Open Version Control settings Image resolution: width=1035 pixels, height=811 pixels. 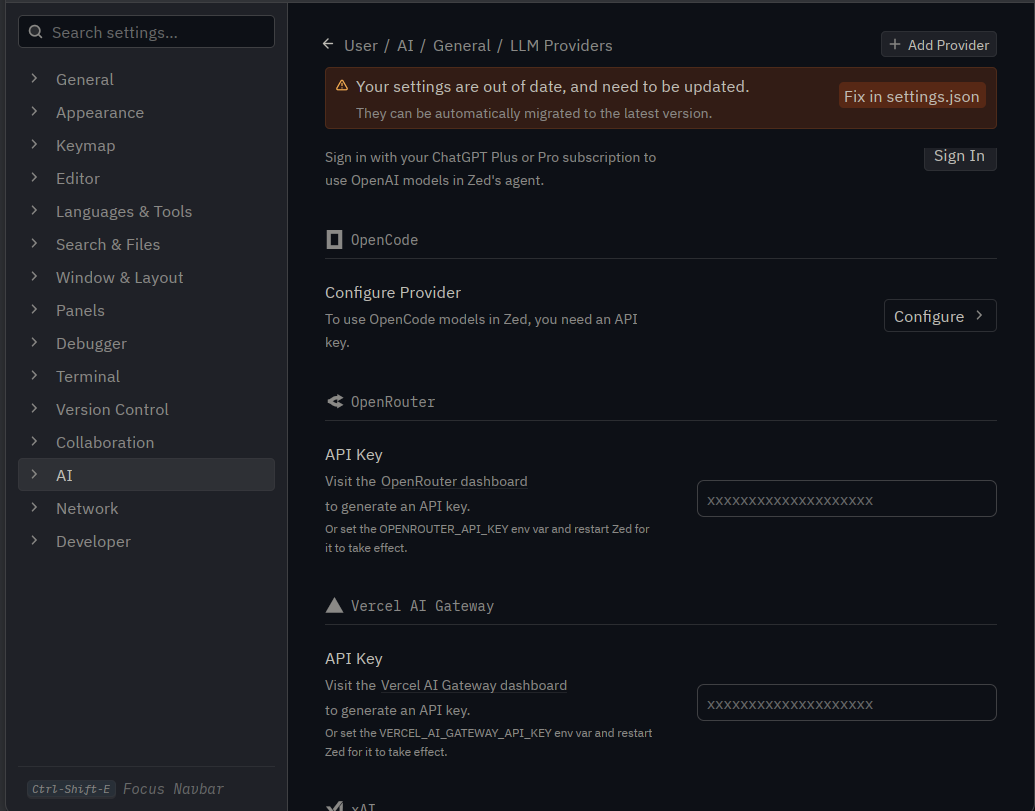[146, 409]
